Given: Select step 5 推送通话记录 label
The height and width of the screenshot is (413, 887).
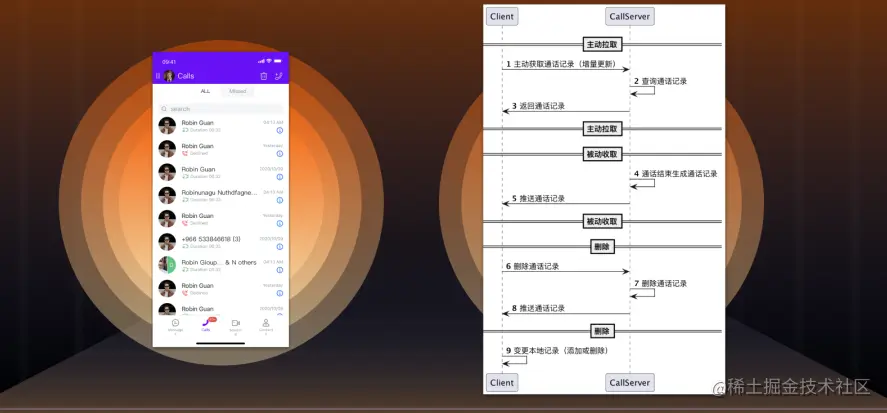Looking at the screenshot, I should click(x=538, y=199).
